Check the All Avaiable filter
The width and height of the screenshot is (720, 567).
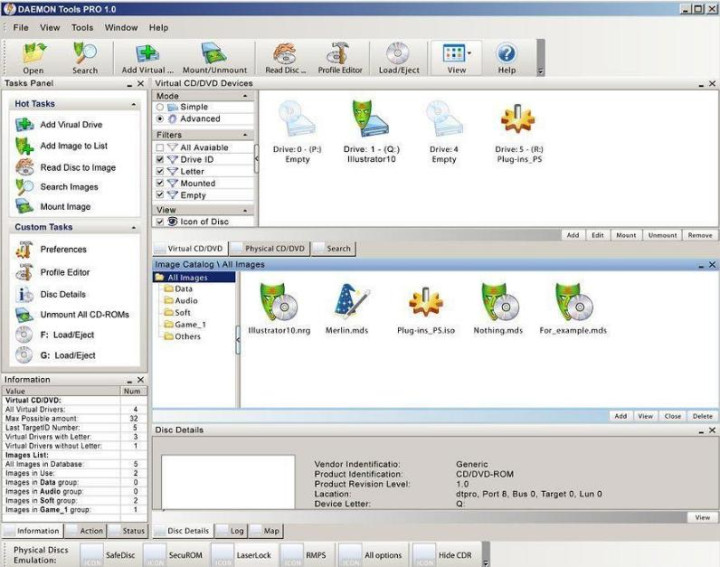click(x=160, y=147)
